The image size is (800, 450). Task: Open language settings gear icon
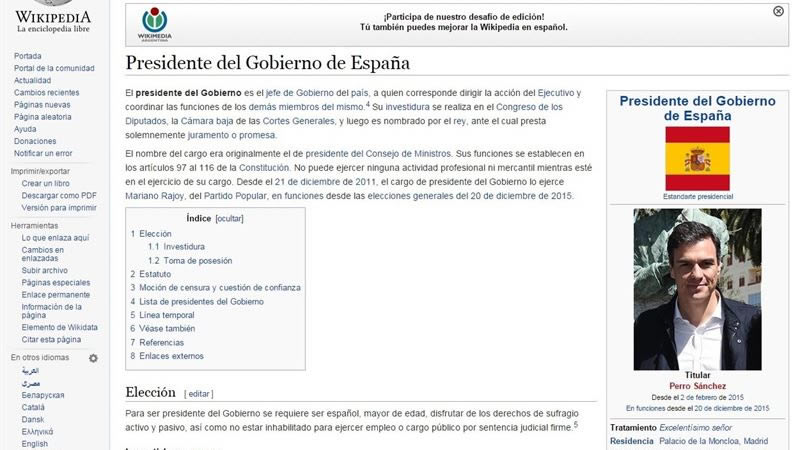(93, 358)
